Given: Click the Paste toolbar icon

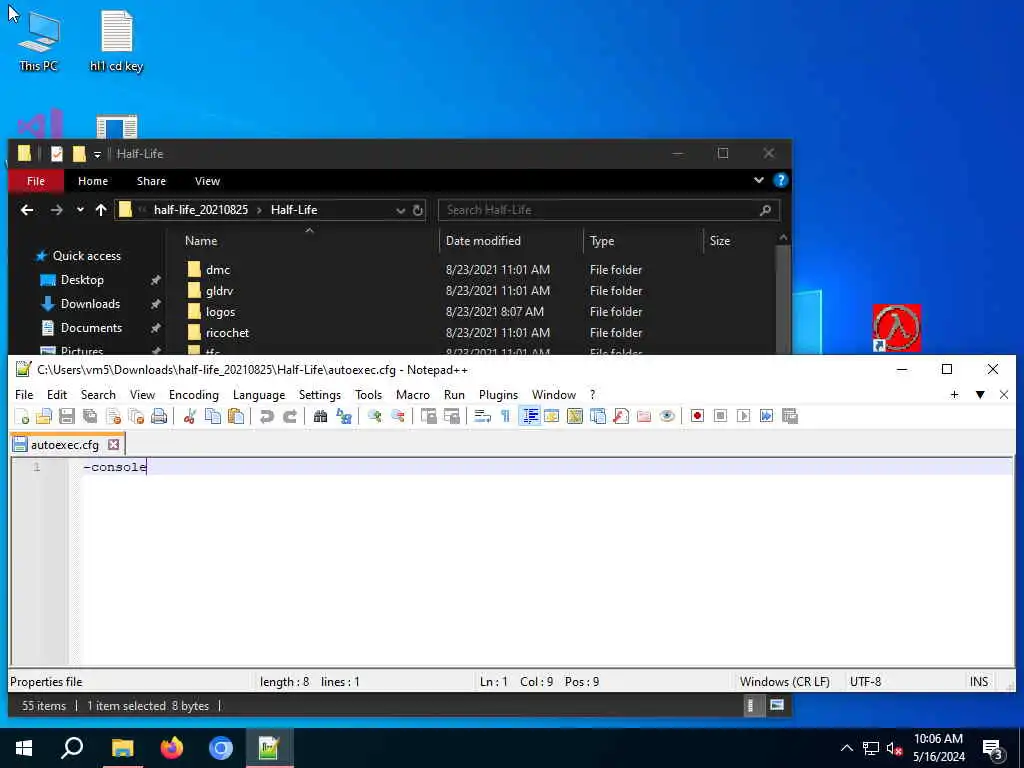Looking at the screenshot, I should pos(236,416).
